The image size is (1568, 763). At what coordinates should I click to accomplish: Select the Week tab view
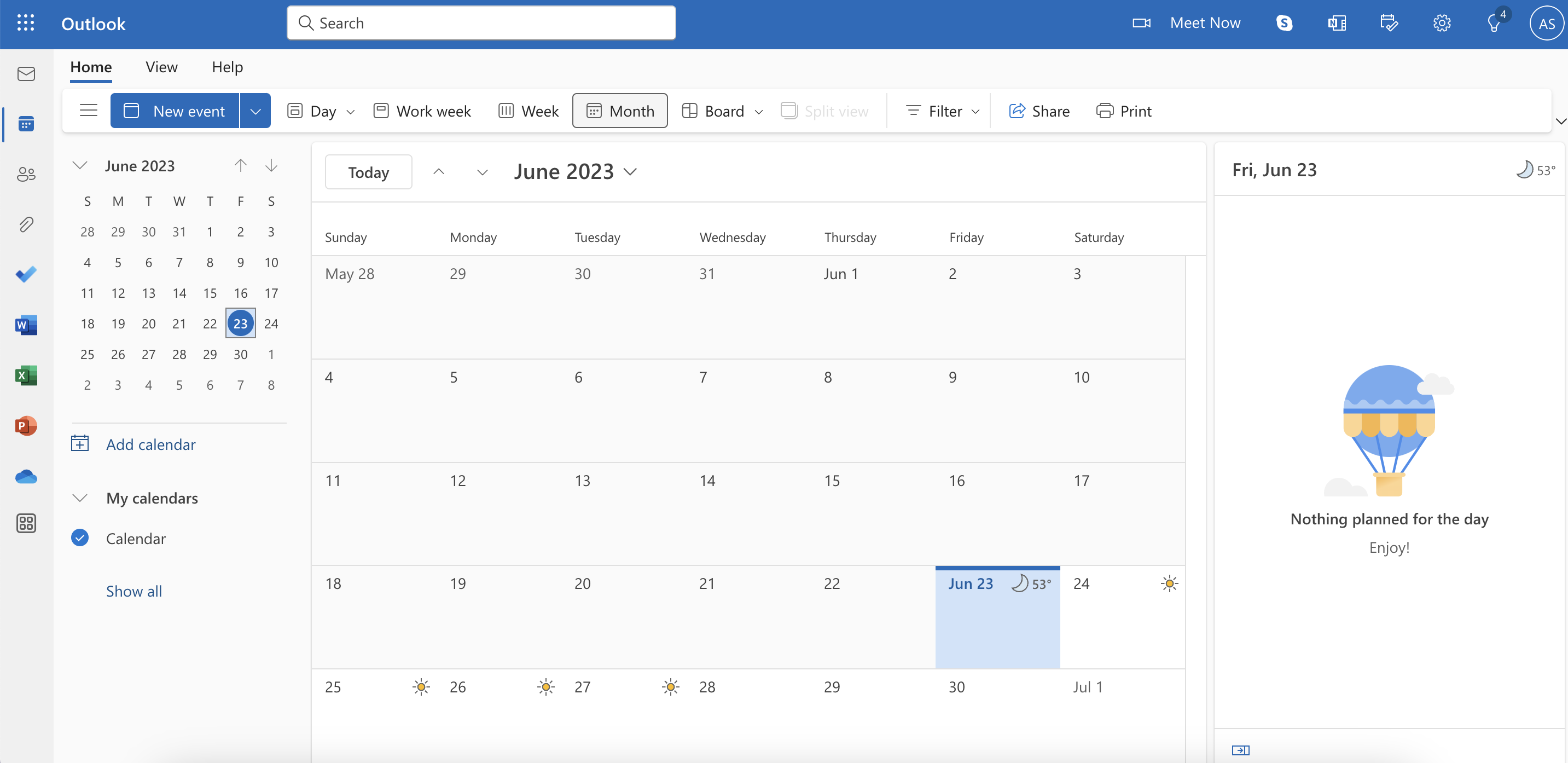click(529, 110)
